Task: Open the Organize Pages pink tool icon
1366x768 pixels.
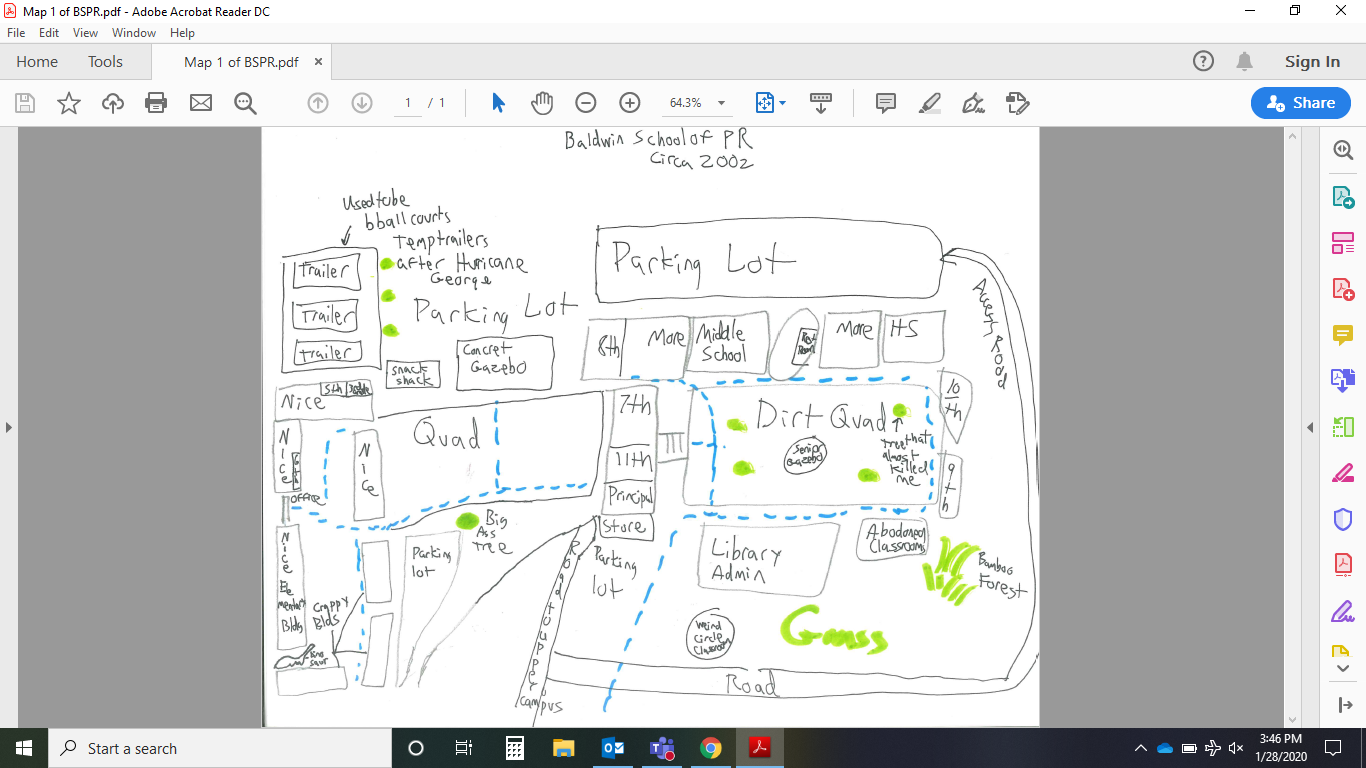Action: (x=1342, y=243)
